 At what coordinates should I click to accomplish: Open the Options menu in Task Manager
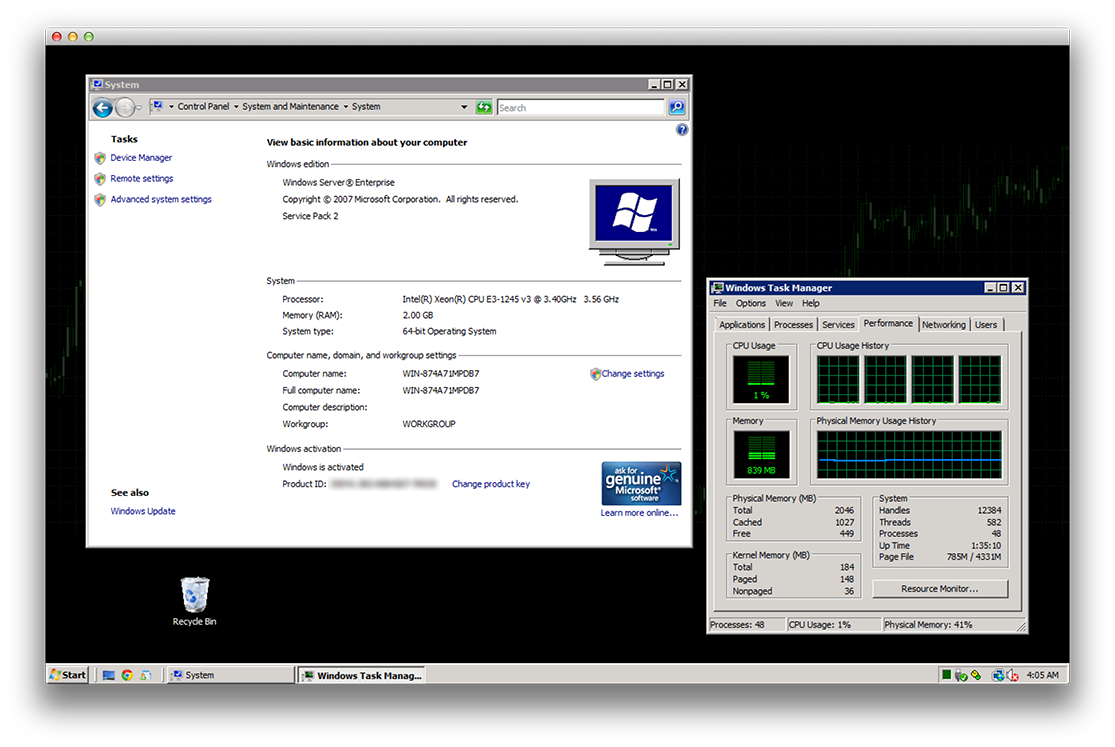coord(750,304)
